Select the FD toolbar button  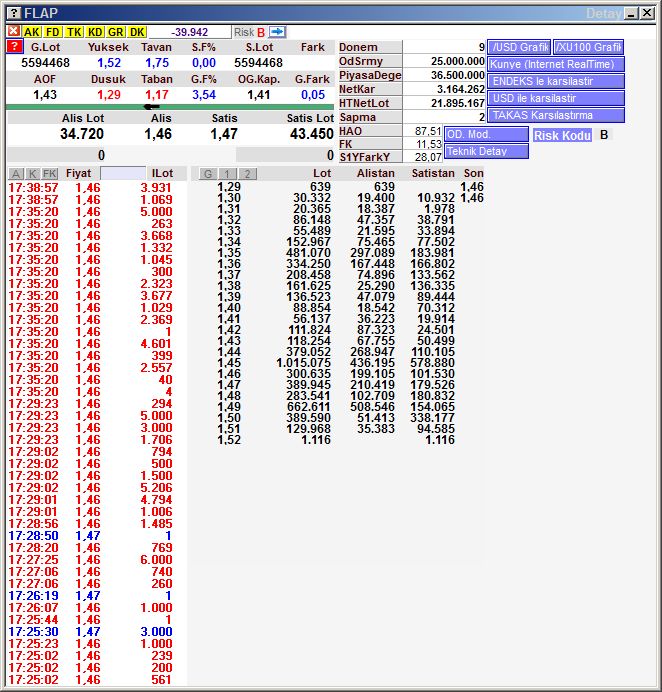coord(53,32)
